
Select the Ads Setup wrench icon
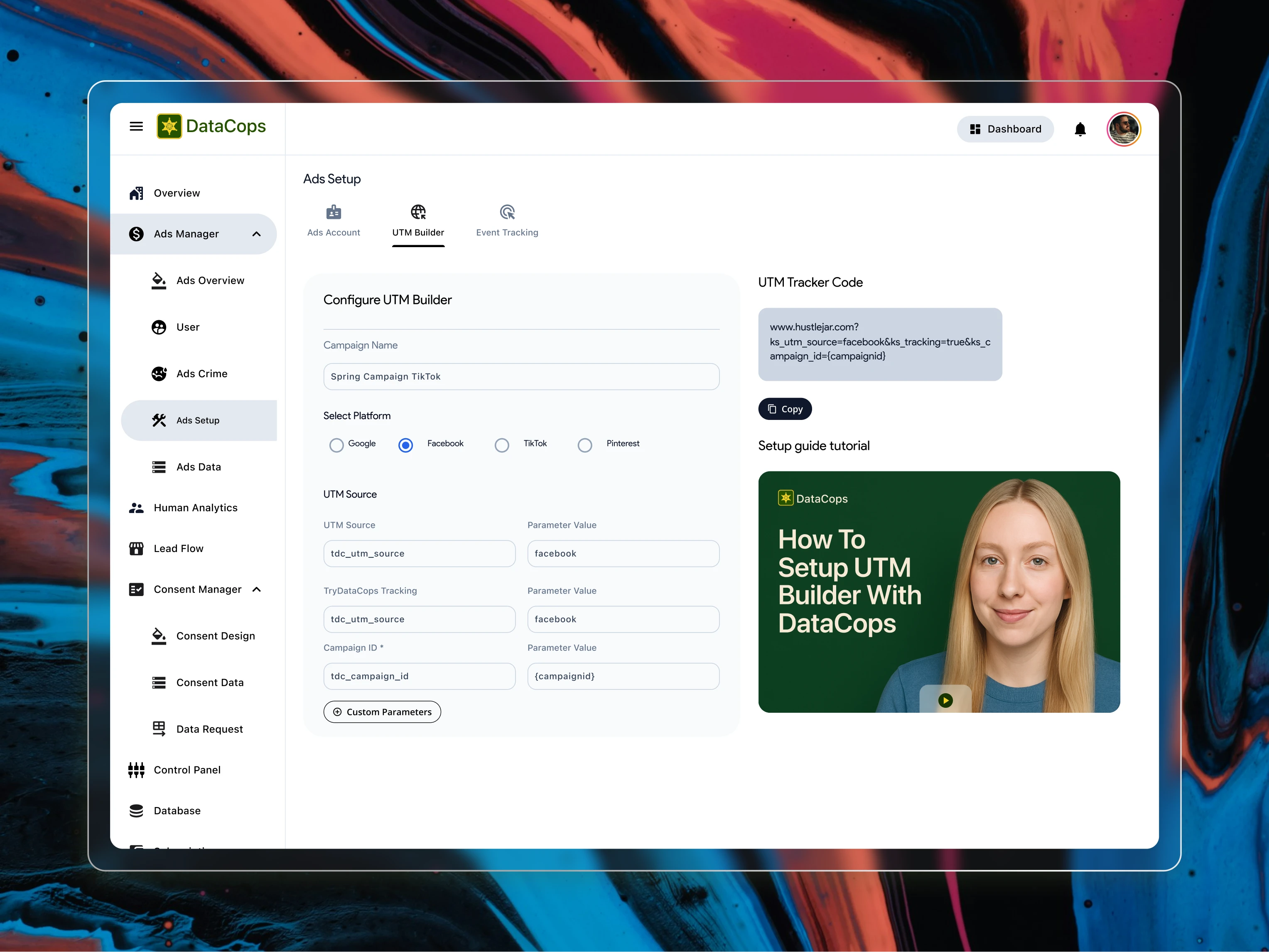coord(159,420)
